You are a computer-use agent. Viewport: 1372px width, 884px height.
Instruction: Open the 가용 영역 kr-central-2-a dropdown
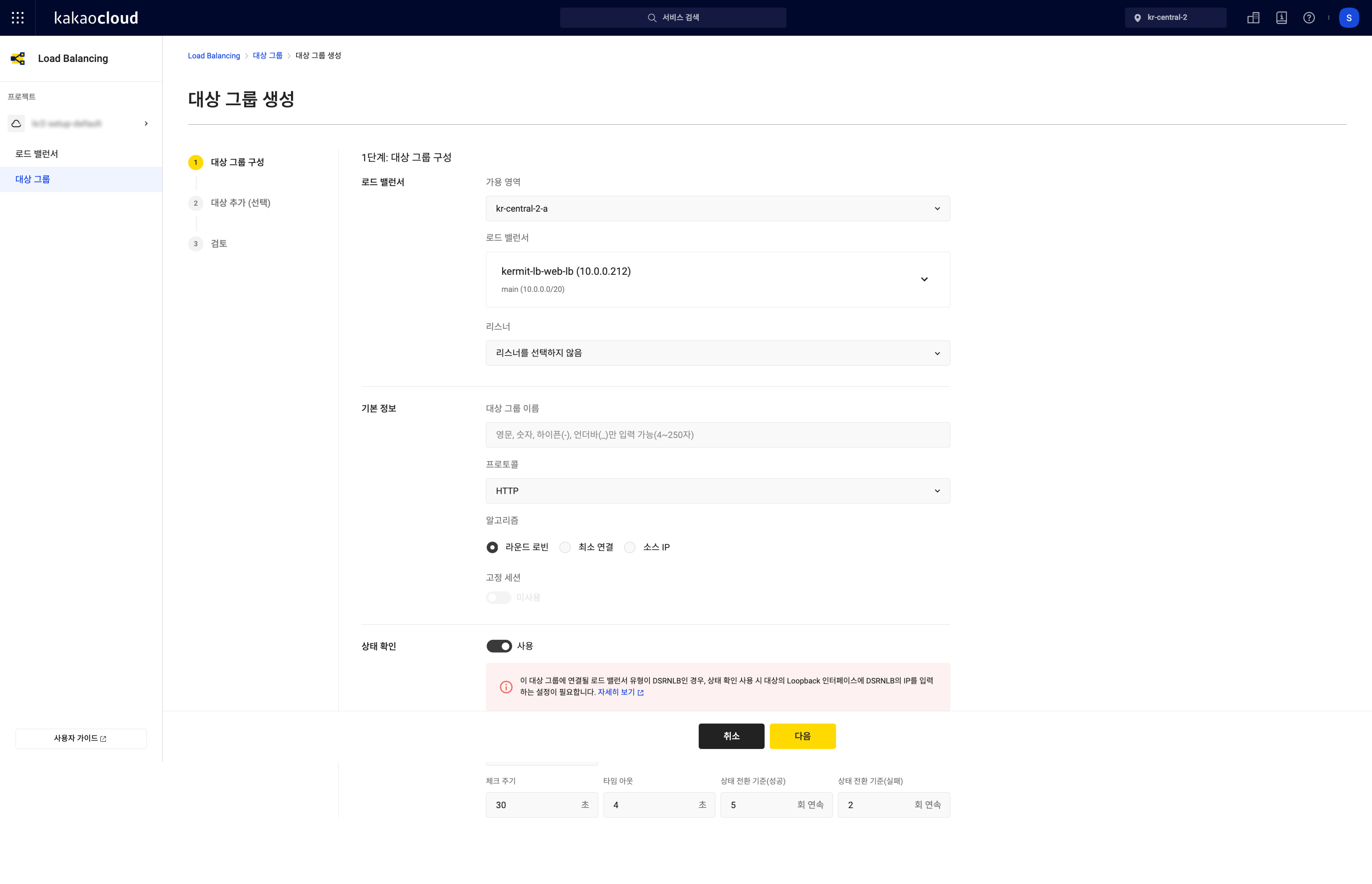point(718,208)
